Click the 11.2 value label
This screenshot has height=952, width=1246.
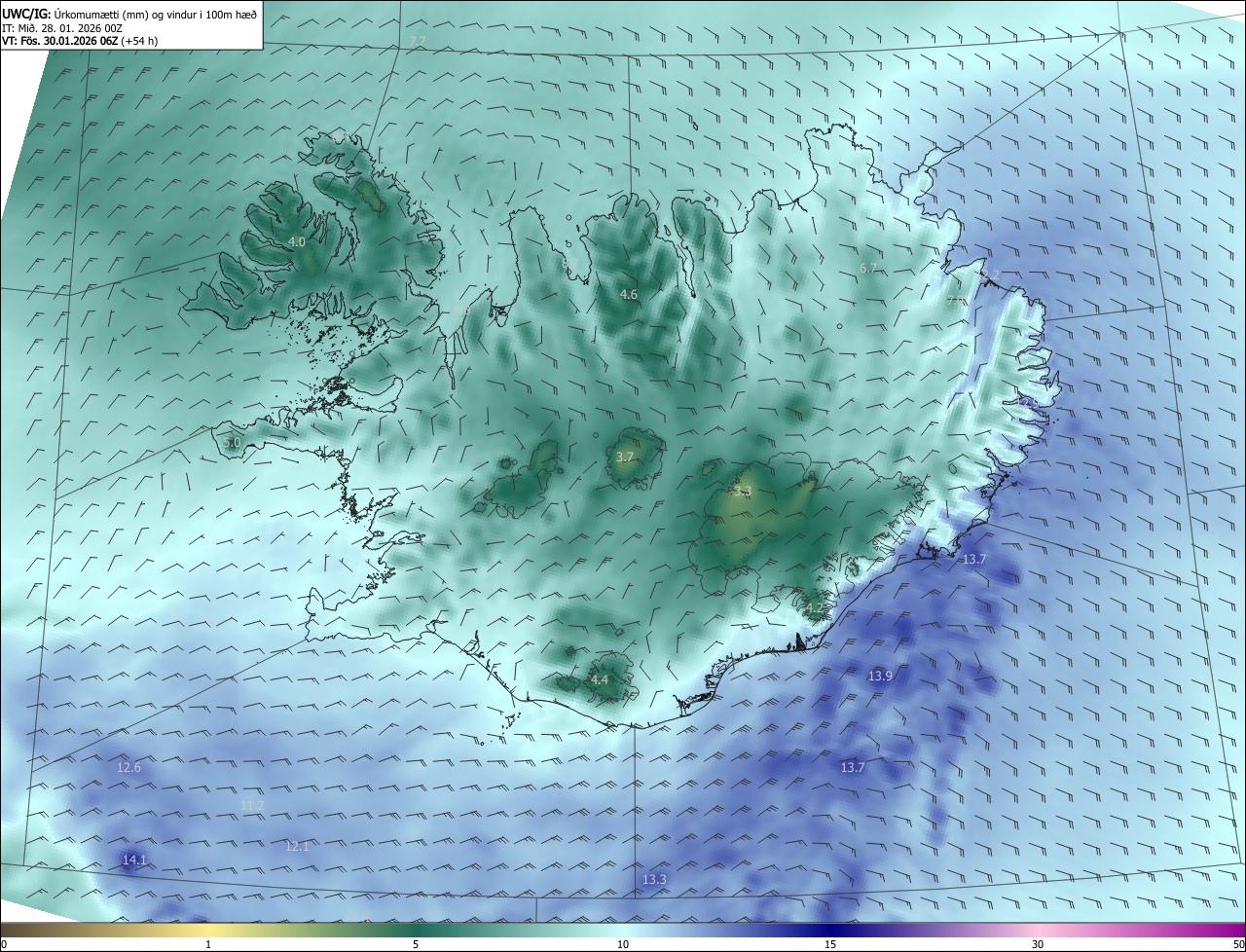tap(252, 805)
